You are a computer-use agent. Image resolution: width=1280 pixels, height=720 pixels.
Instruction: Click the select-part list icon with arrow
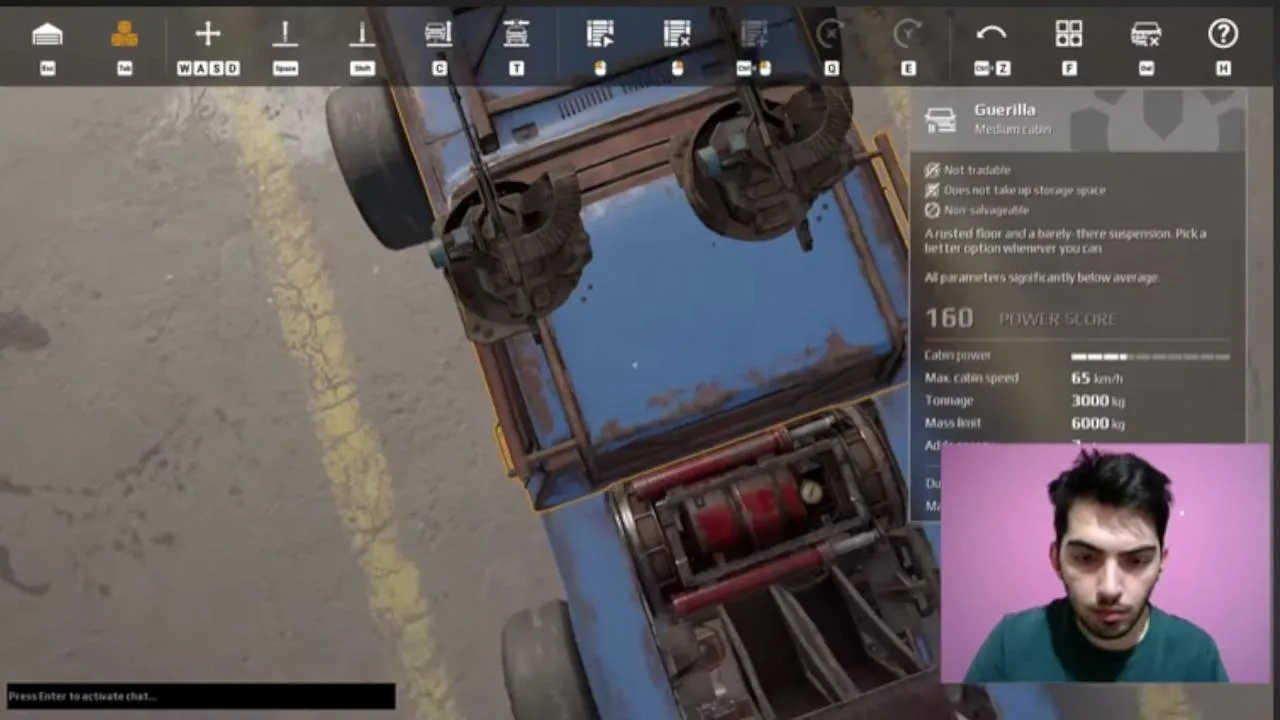(600, 35)
